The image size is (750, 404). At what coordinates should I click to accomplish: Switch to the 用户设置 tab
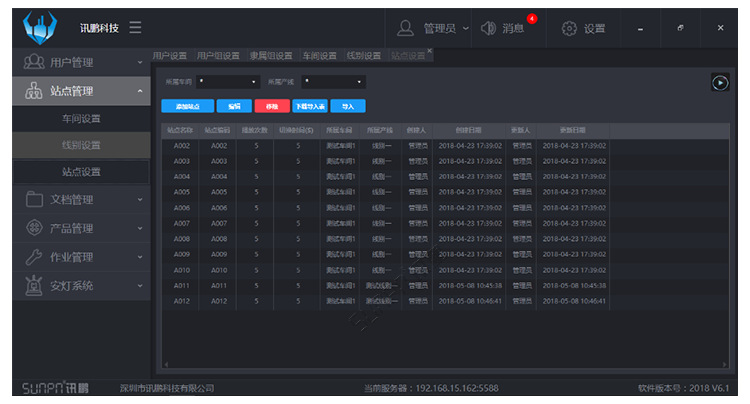[x=170, y=56]
